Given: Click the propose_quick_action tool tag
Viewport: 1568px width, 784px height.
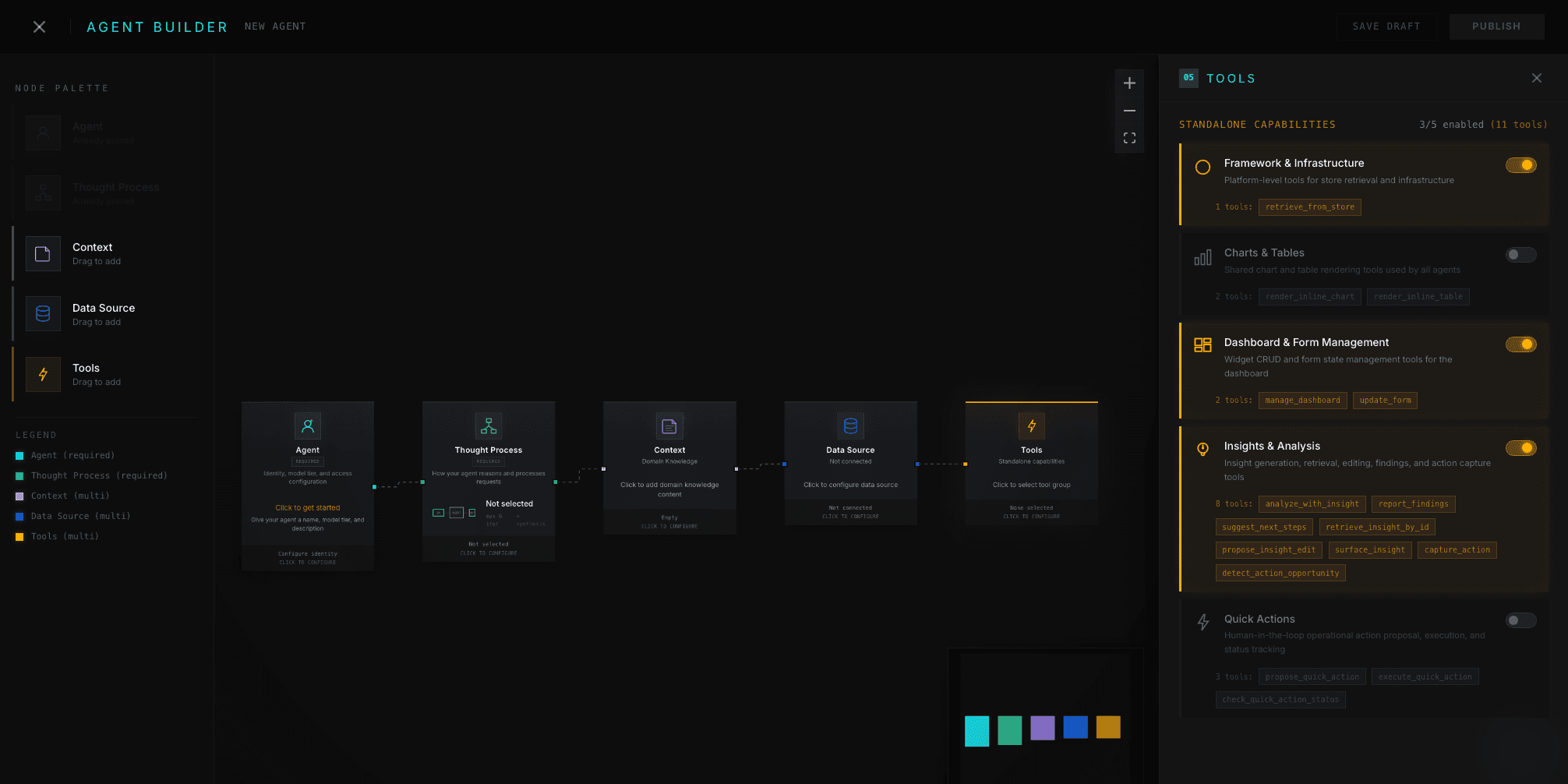Looking at the screenshot, I should click(x=1312, y=677).
